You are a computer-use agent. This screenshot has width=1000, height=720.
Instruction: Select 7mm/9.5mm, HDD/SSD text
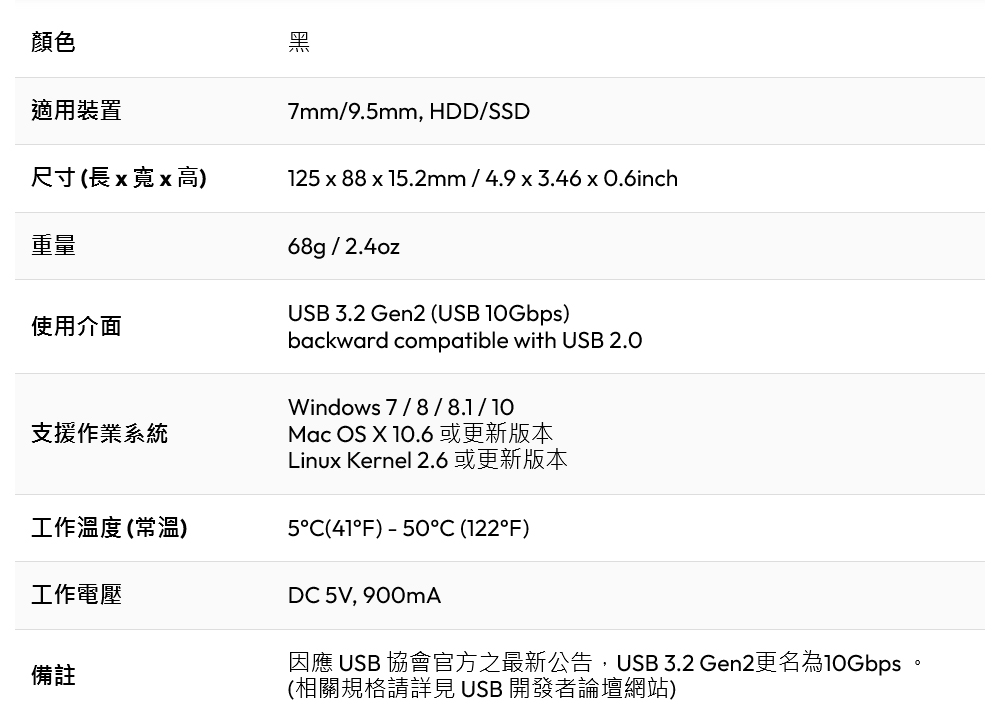click(x=409, y=112)
